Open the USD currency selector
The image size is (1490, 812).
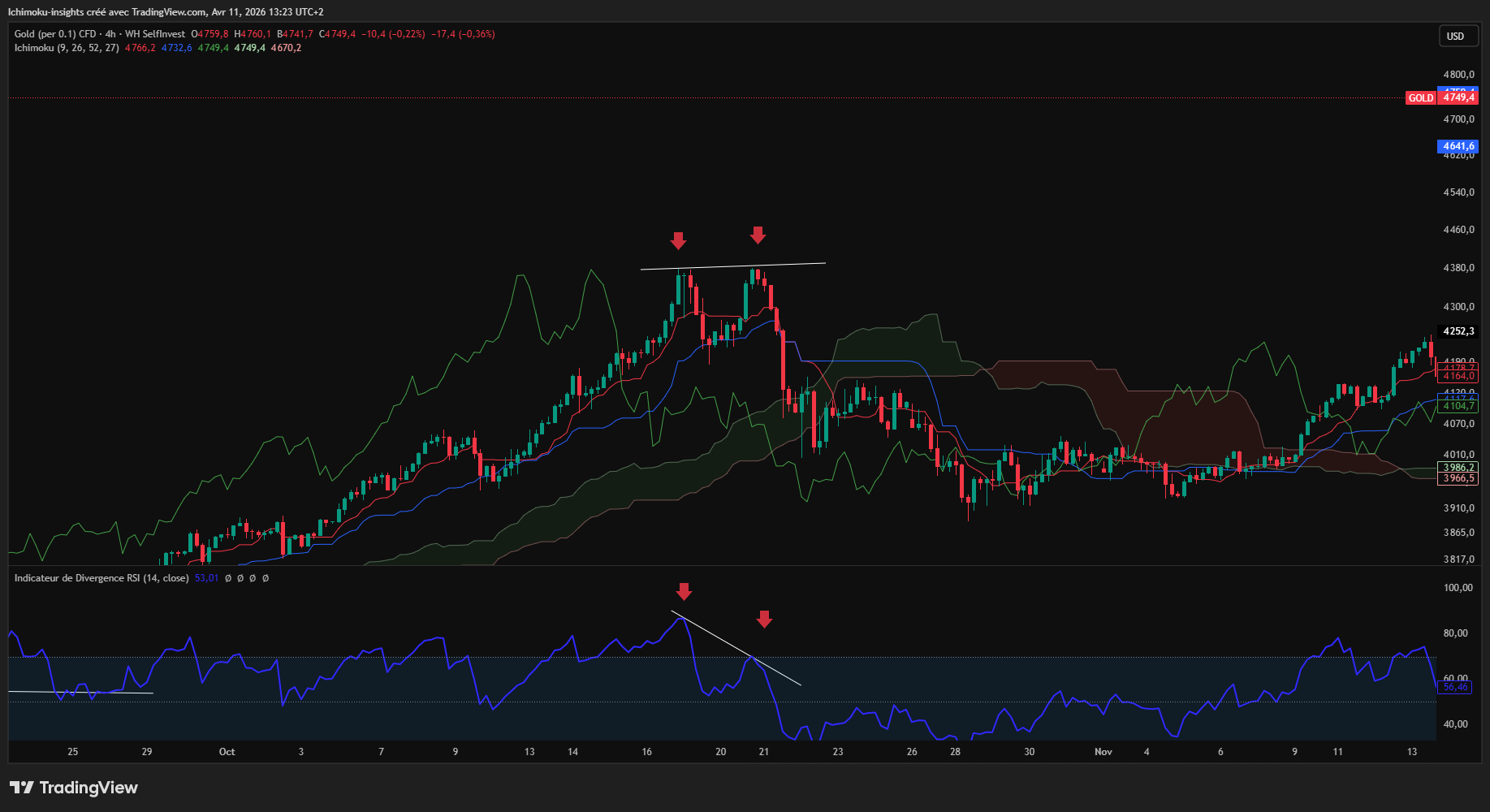[1455, 37]
